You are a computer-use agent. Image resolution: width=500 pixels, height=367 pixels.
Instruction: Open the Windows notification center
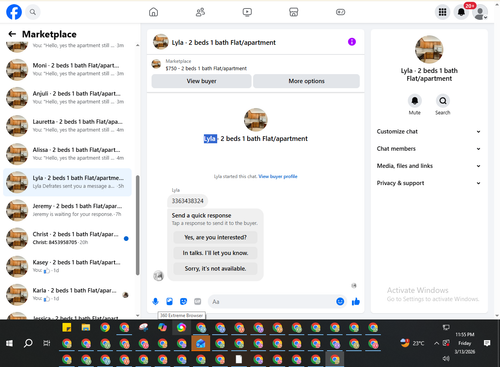click(x=487, y=343)
